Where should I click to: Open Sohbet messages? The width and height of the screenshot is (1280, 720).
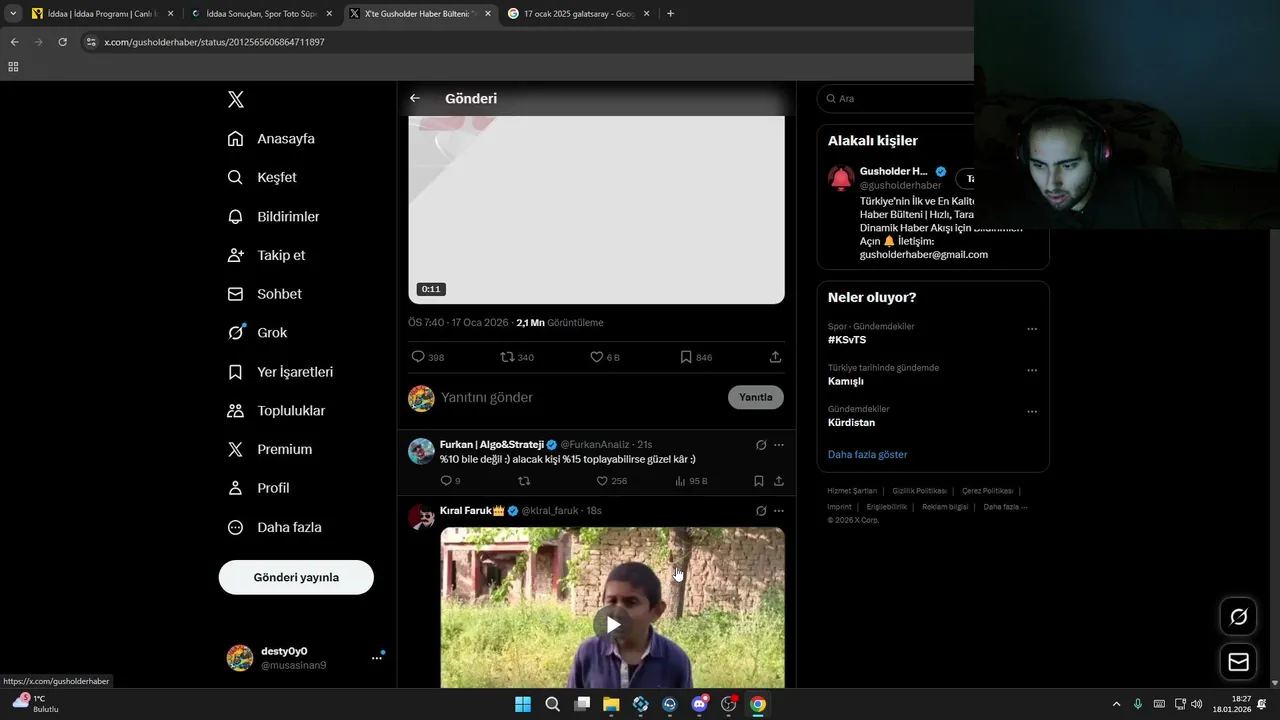[x=264, y=294]
